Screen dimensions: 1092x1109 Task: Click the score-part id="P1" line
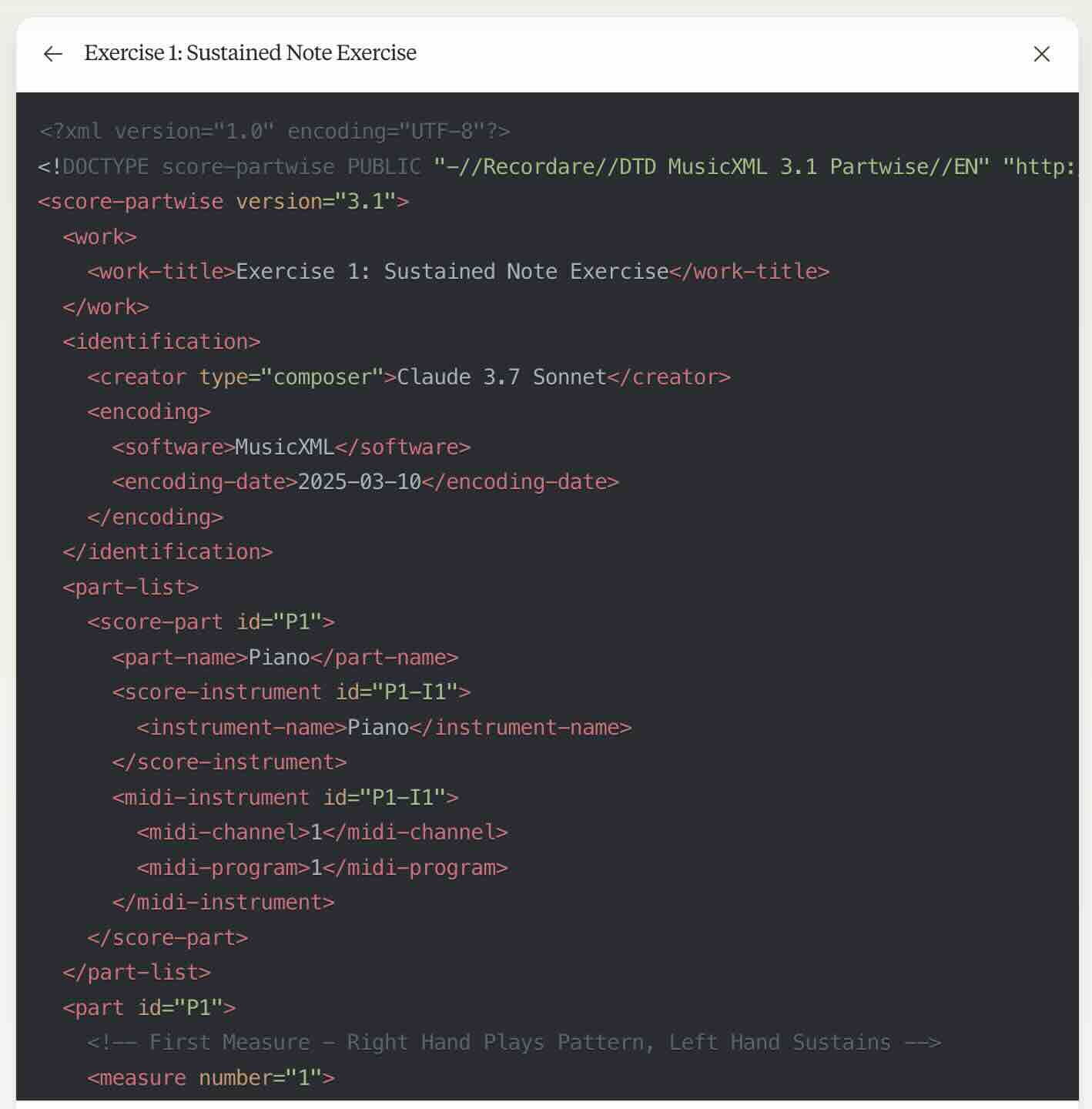pyautogui.click(x=211, y=622)
